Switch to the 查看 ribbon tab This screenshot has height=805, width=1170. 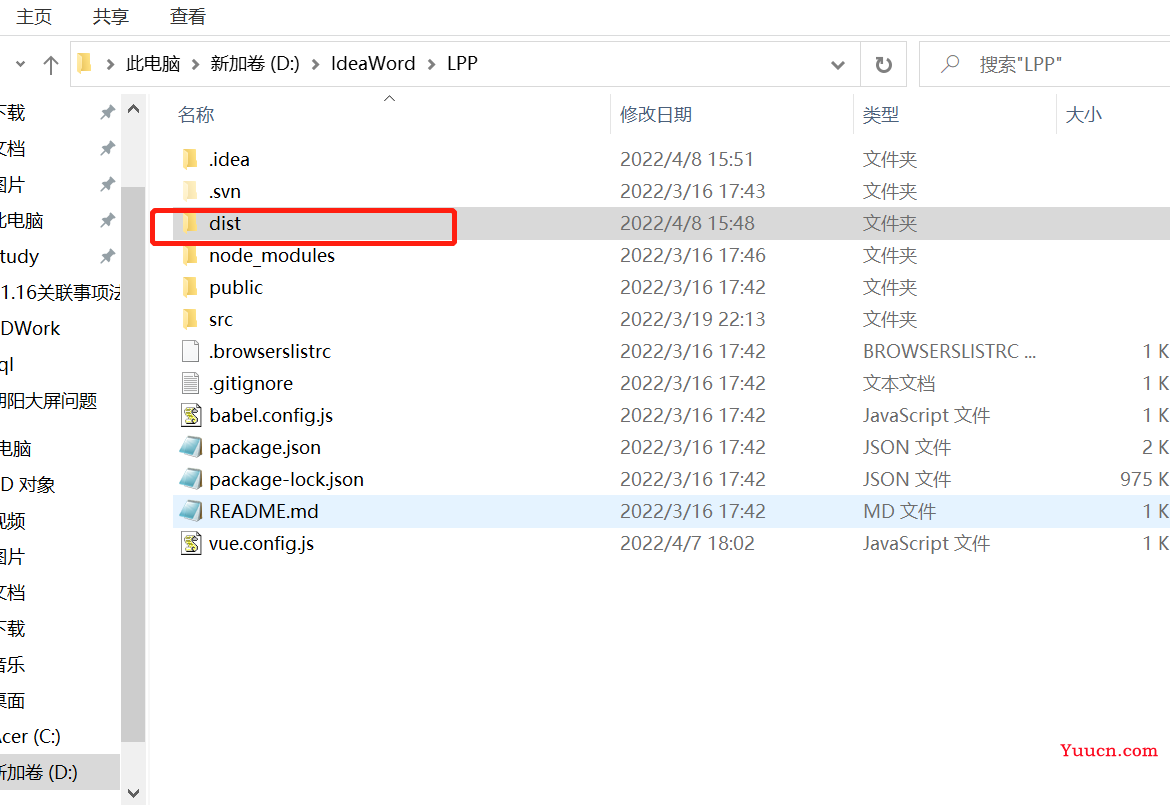[187, 16]
